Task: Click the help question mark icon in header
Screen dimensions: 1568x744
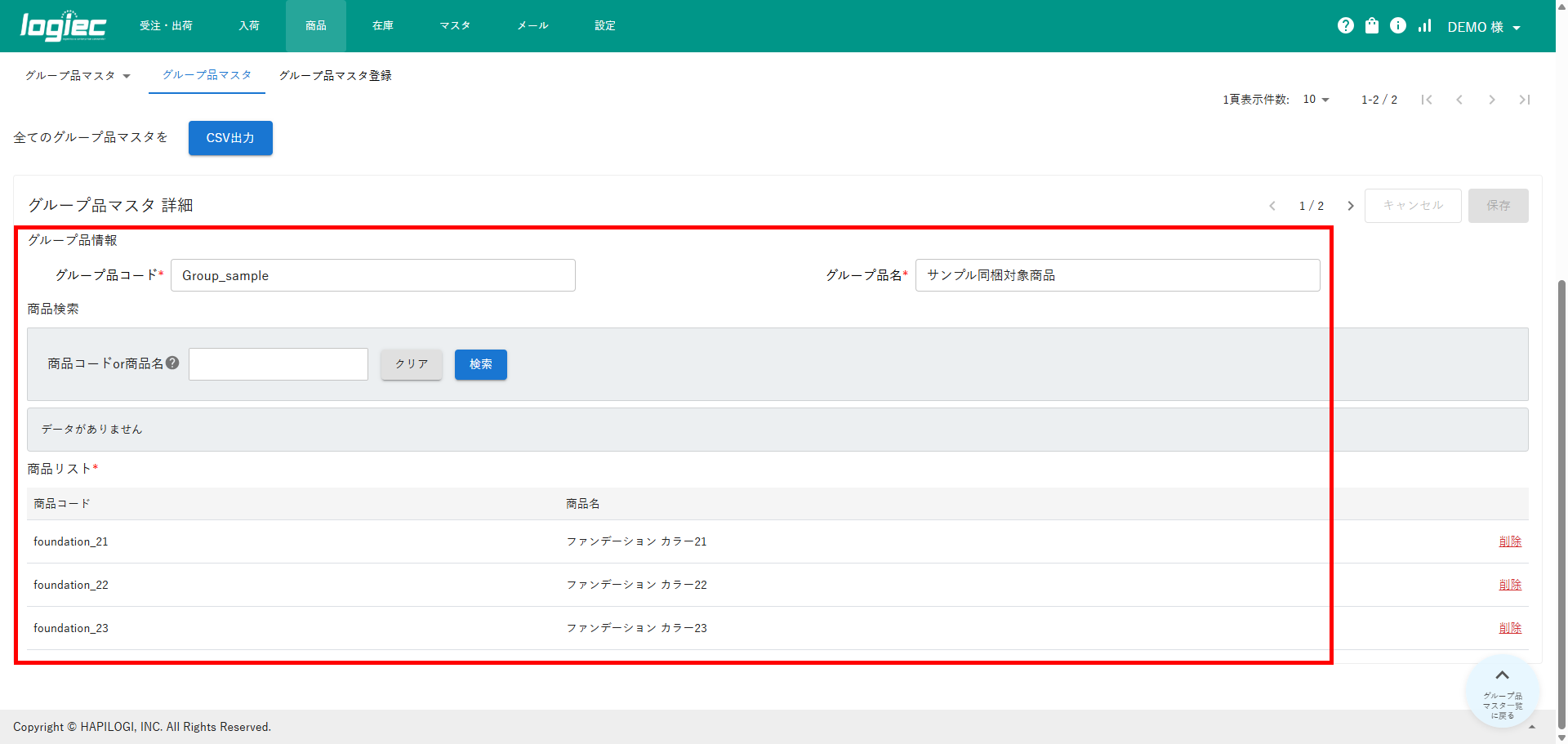Action: coord(1345,26)
